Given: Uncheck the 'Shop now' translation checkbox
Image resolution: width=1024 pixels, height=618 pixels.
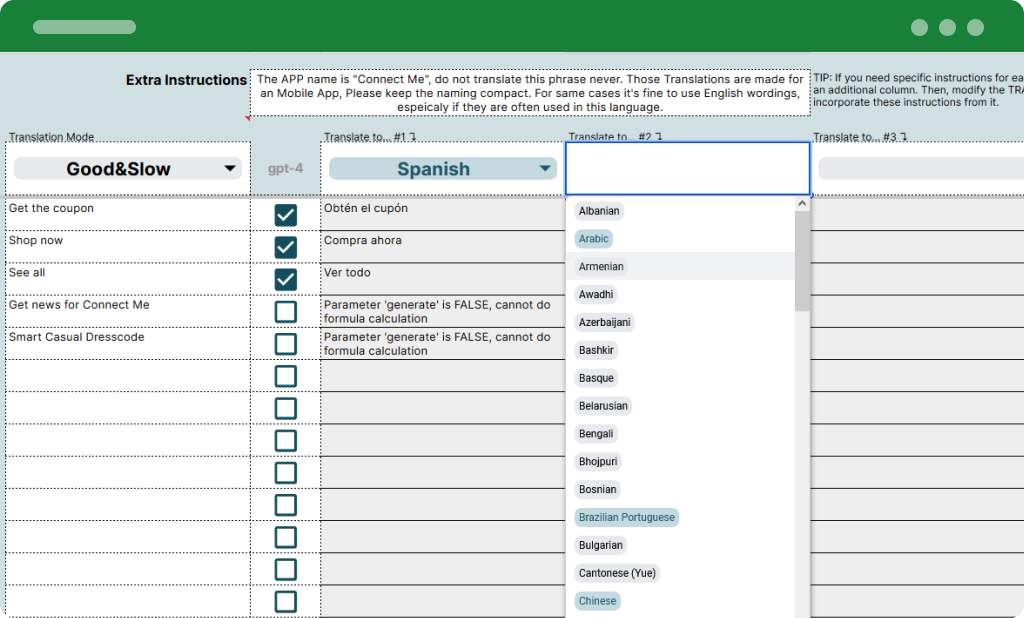Looking at the screenshot, I should click(x=285, y=247).
